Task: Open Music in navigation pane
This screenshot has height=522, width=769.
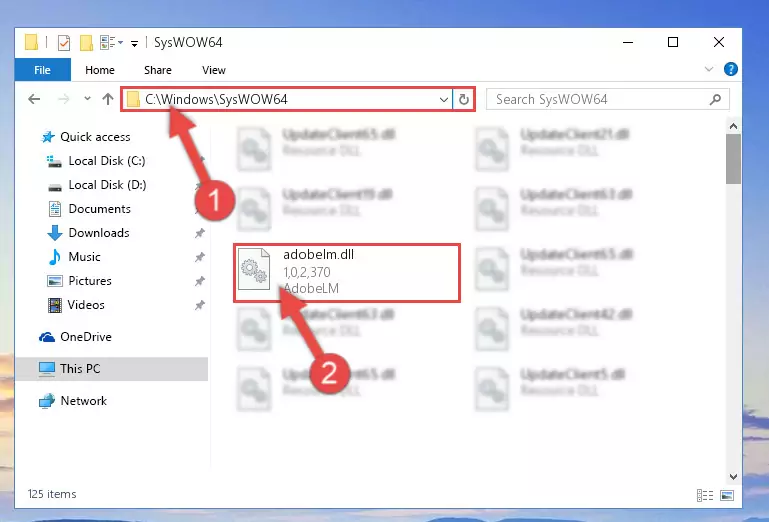Action: pyautogui.click(x=84, y=257)
